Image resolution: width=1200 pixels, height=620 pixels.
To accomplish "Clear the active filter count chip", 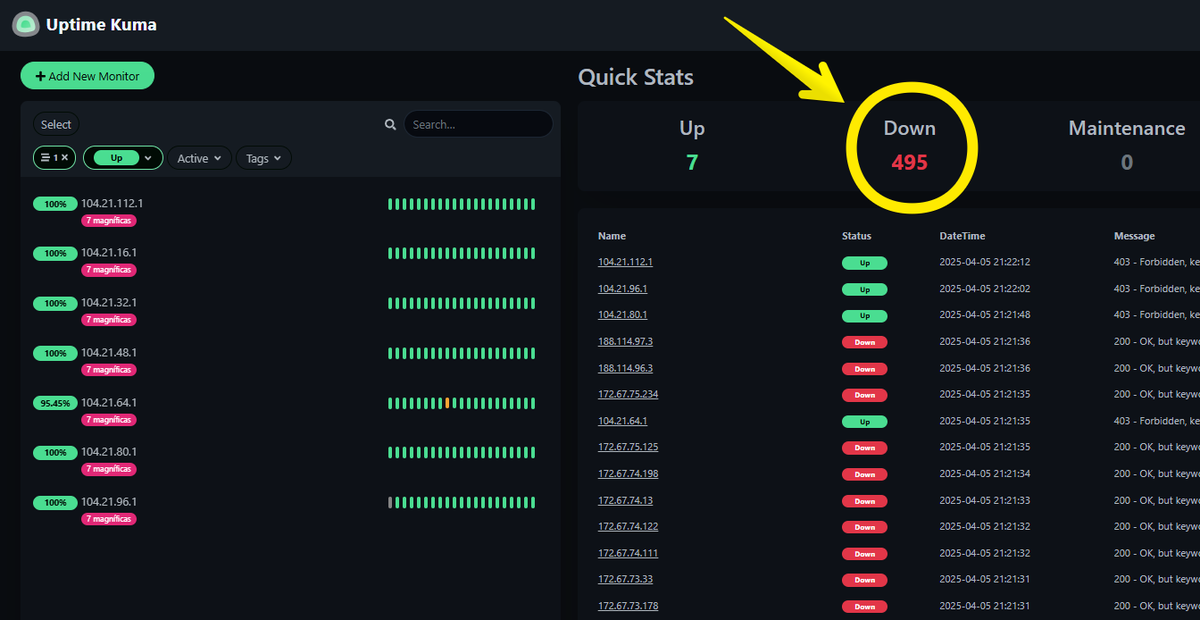I will click(54, 158).
